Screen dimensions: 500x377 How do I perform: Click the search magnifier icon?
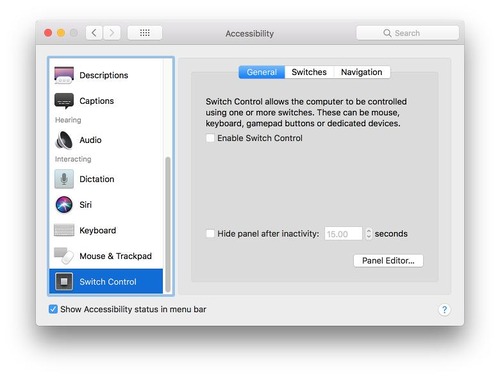pos(387,33)
